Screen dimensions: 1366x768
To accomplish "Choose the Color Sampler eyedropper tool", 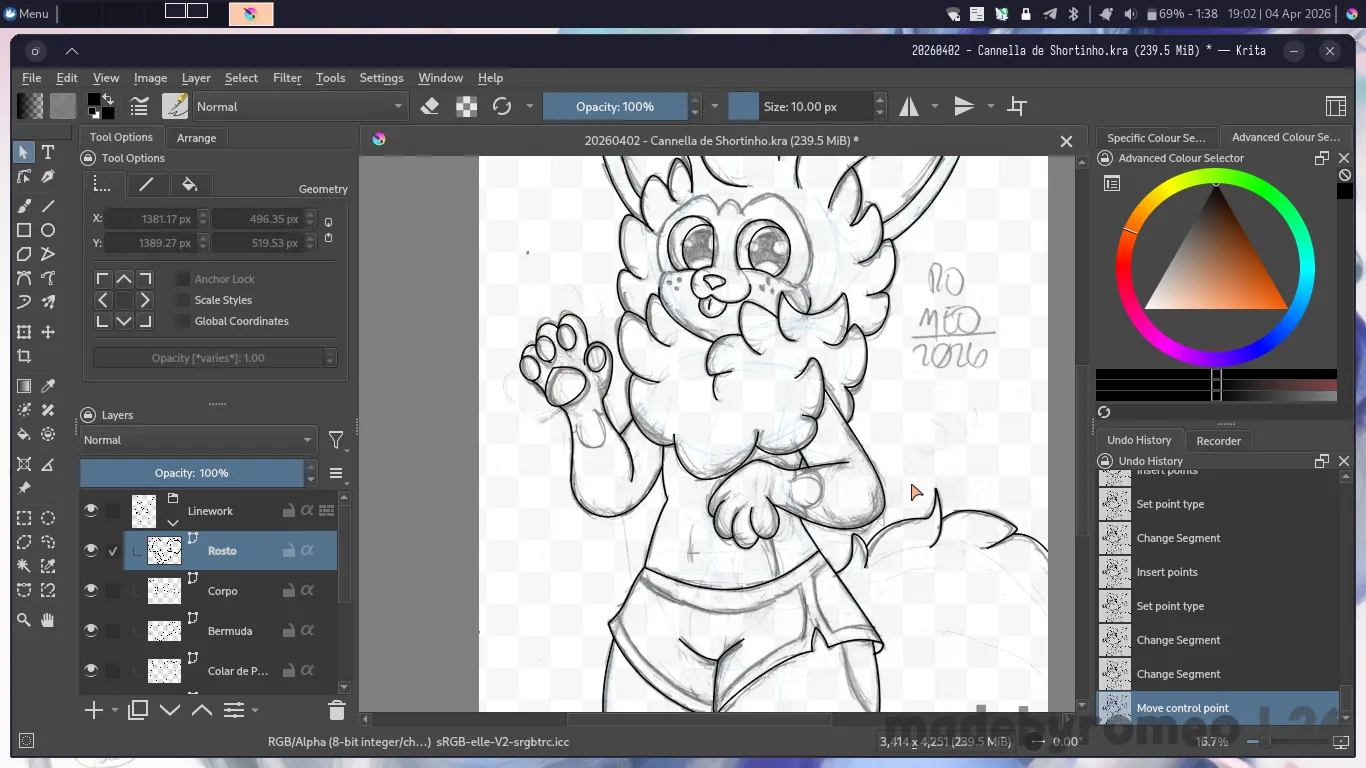I will click(47, 386).
